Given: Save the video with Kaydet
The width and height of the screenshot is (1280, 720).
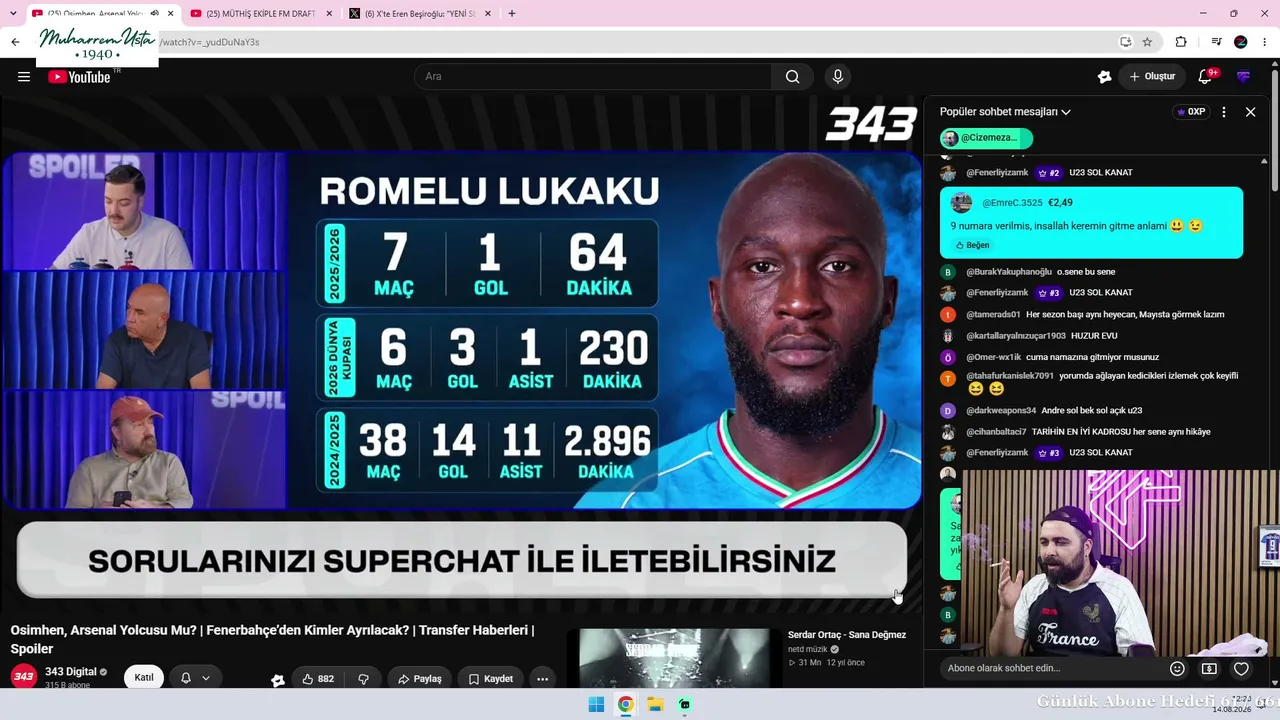Looking at the screenshot, I should point(490,679).
